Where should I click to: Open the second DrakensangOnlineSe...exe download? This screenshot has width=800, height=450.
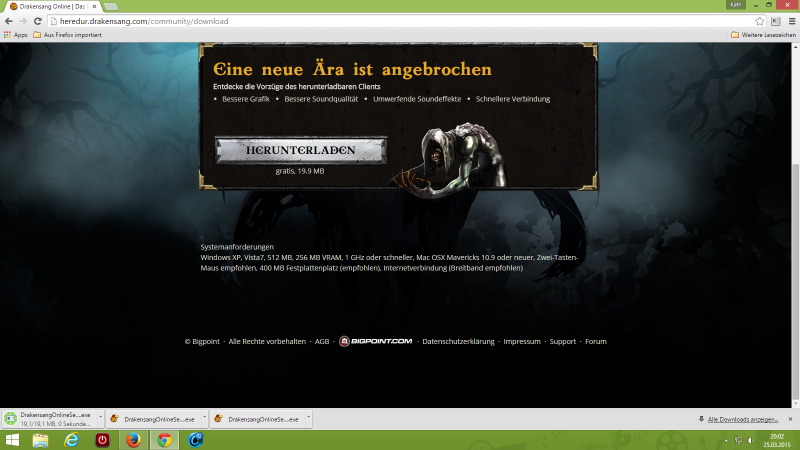pyautogui.click(x=153, y=419)
